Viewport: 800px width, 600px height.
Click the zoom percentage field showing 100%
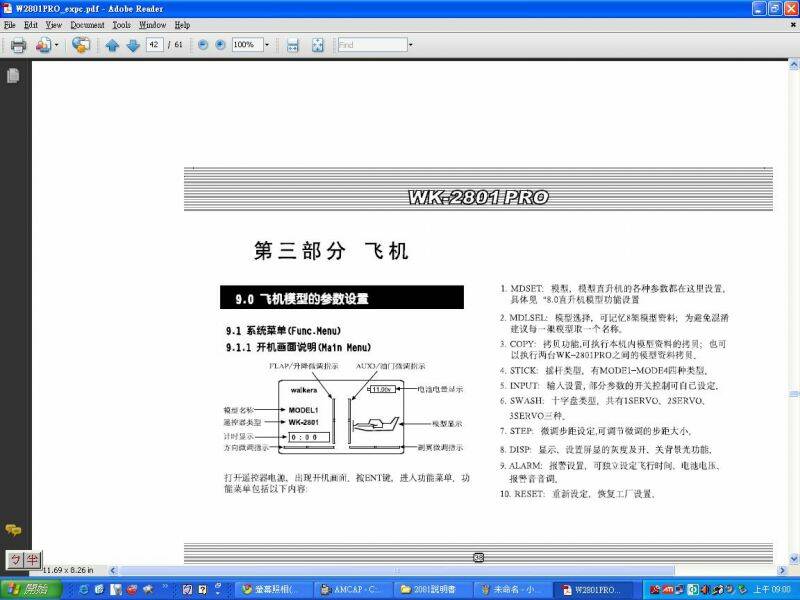click(247, 45)
